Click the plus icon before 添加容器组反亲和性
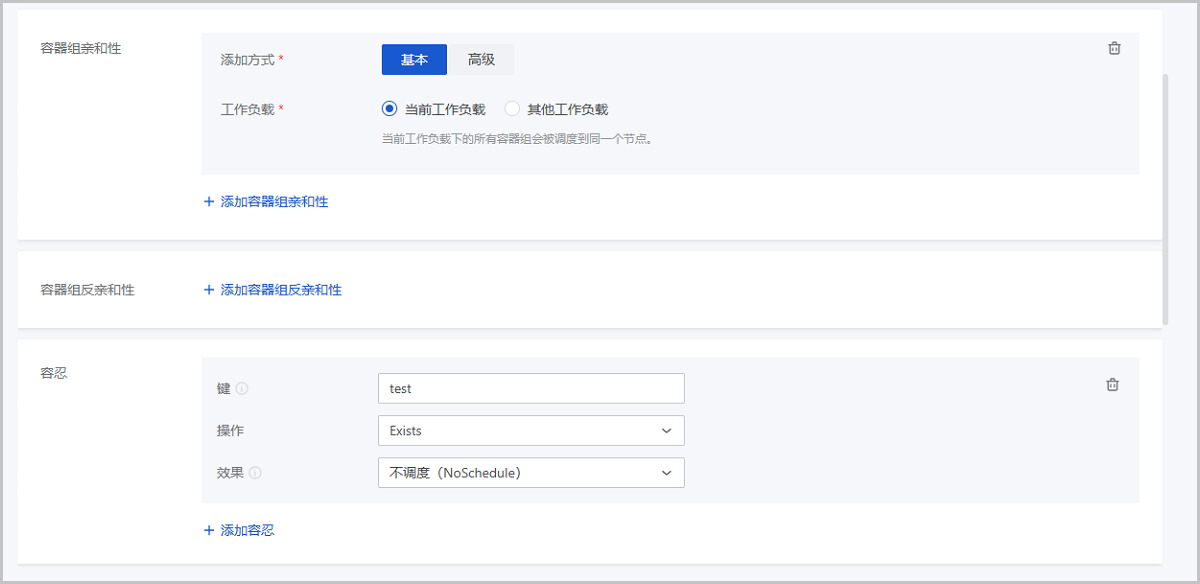The image size is (1200, 584). (209, 289)
